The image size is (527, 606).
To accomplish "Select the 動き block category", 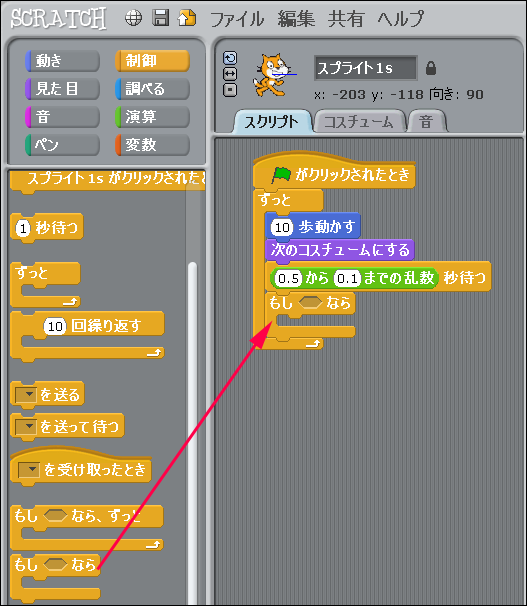I will [62, 61].
